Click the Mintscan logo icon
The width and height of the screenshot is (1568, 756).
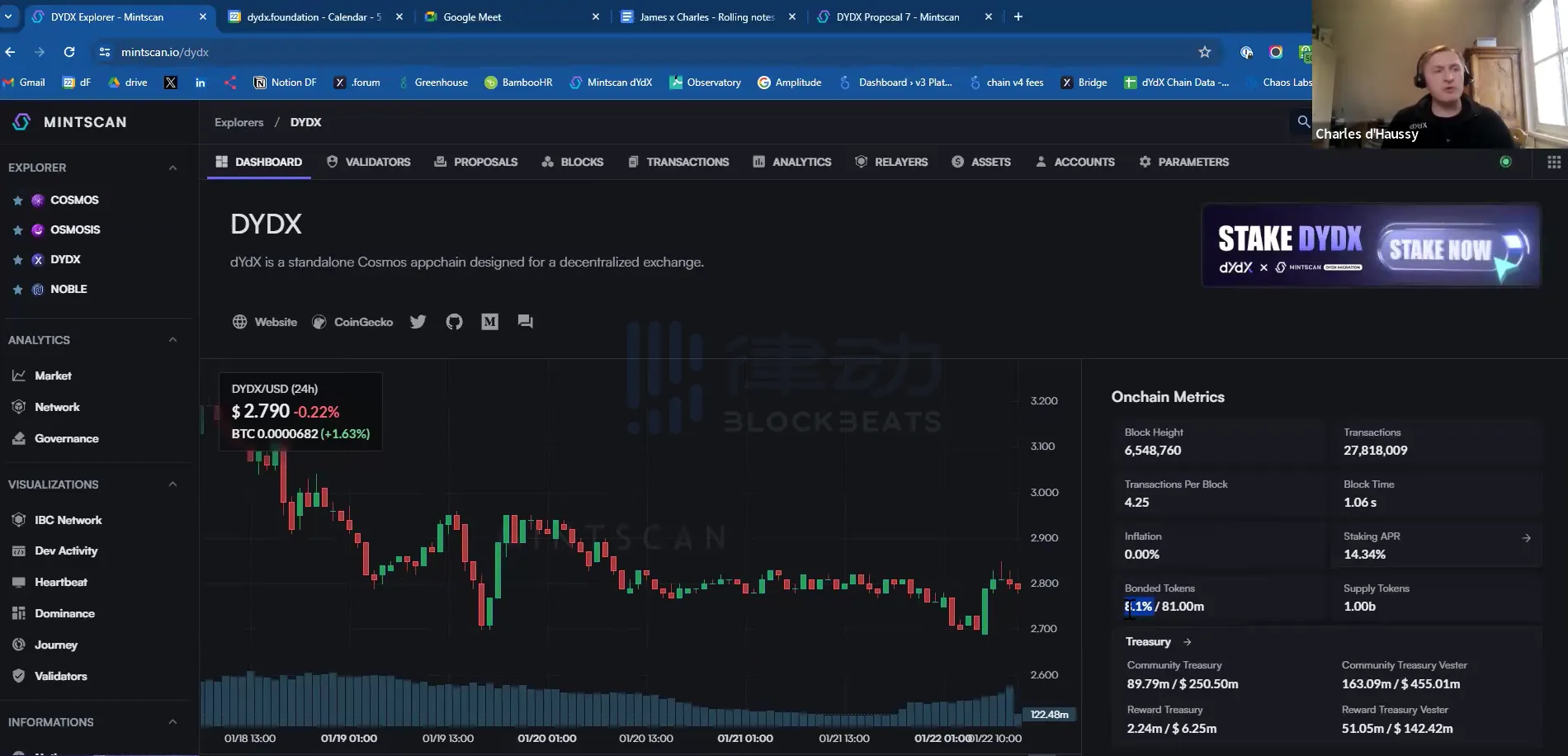[x=22, y=122]
